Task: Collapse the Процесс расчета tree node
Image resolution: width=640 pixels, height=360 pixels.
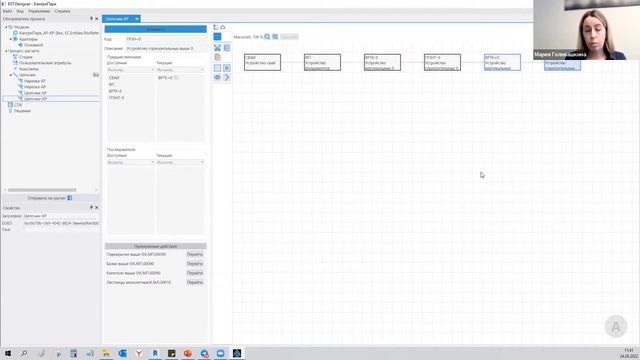Action: [x=6, y=51]
